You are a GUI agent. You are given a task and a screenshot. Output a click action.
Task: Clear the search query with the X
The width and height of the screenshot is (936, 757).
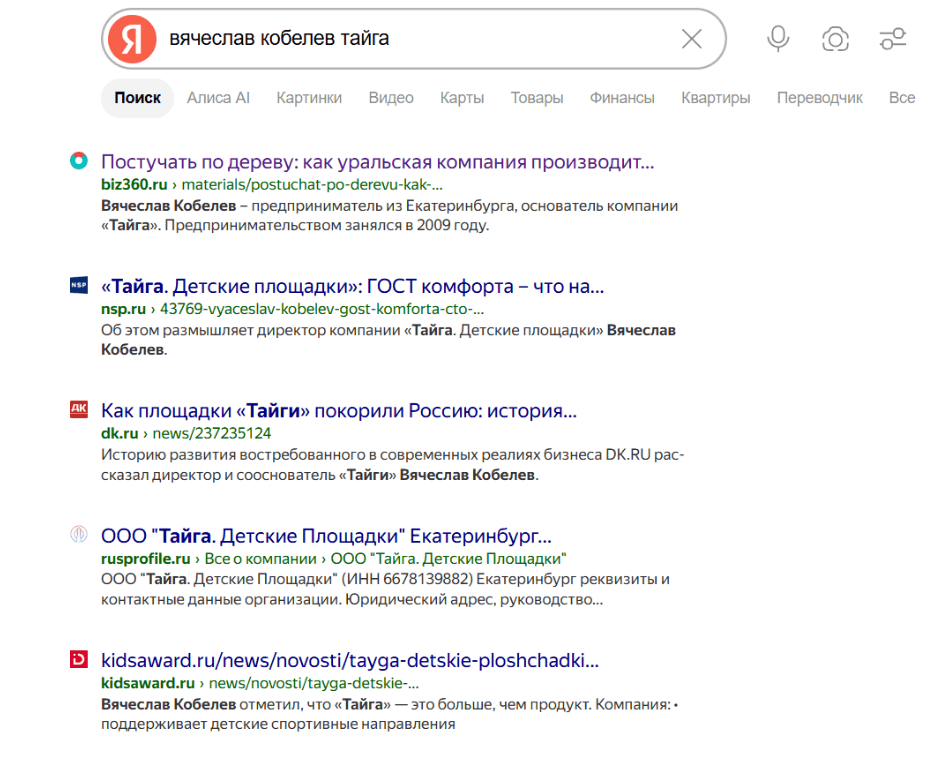coord(691,39)
